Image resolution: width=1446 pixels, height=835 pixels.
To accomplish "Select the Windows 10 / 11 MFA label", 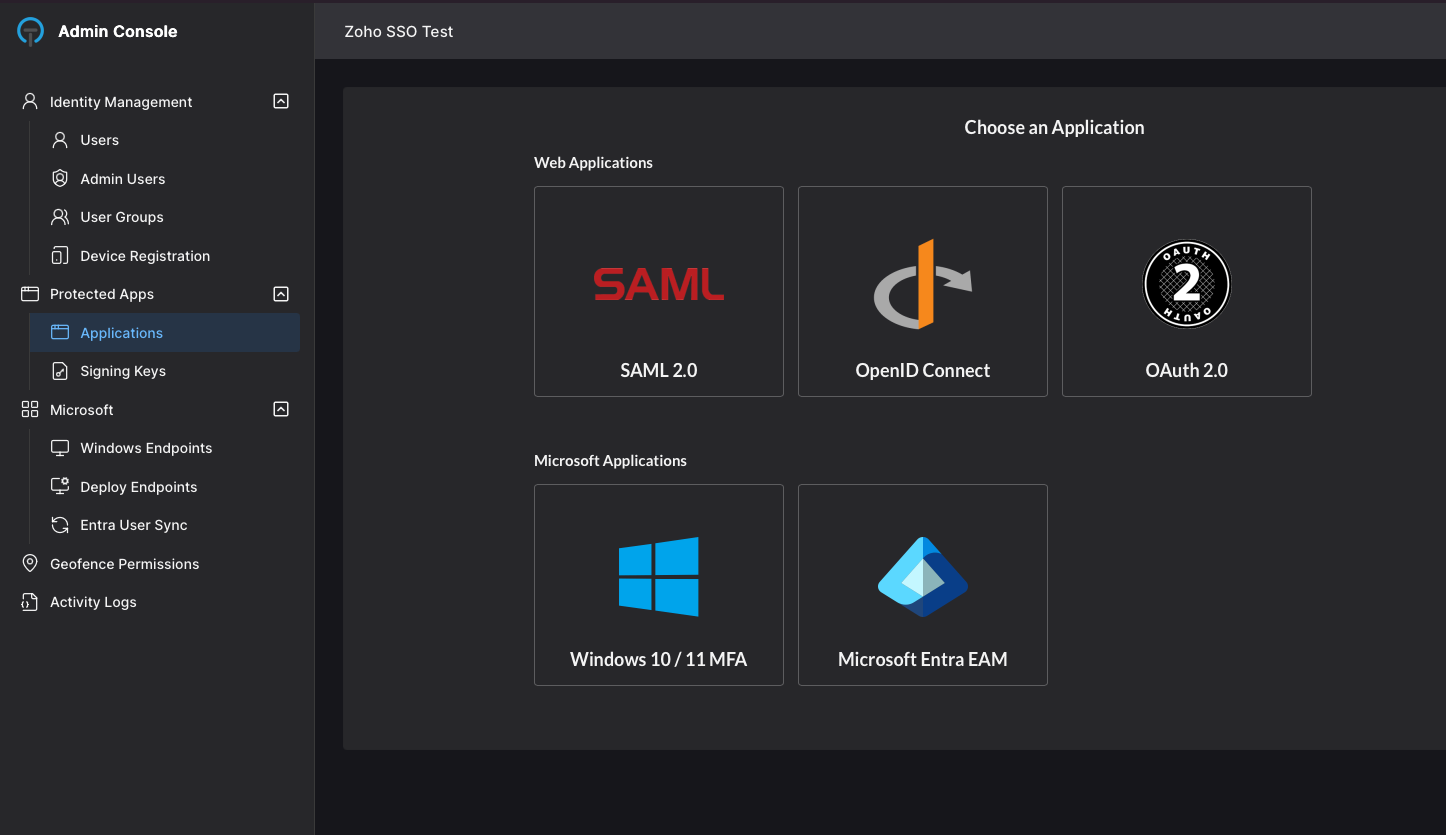I will [x=659, y=659].
